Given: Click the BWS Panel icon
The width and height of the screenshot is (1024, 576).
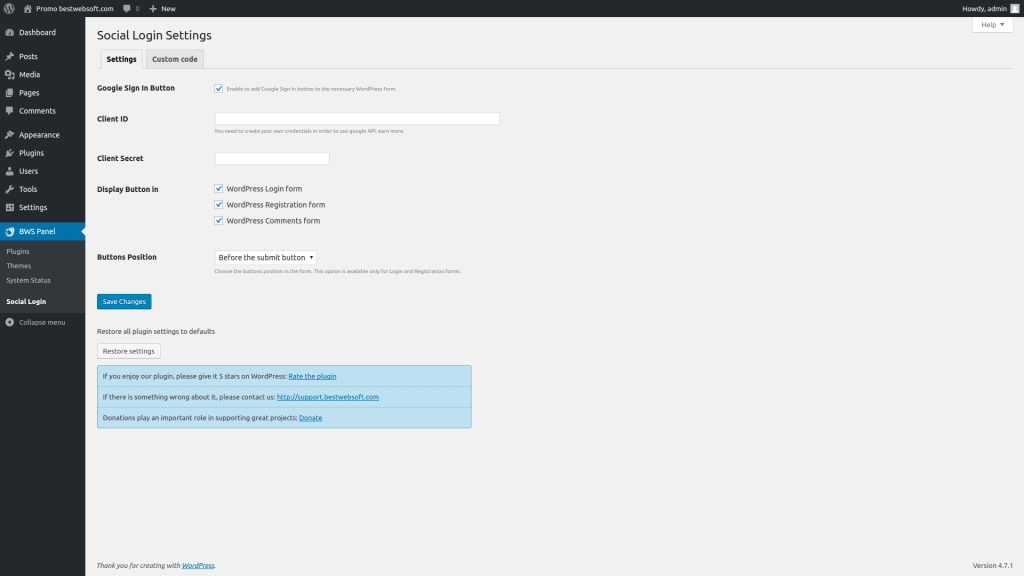Looking at the screenshot, I should click(x=10, y=231).
